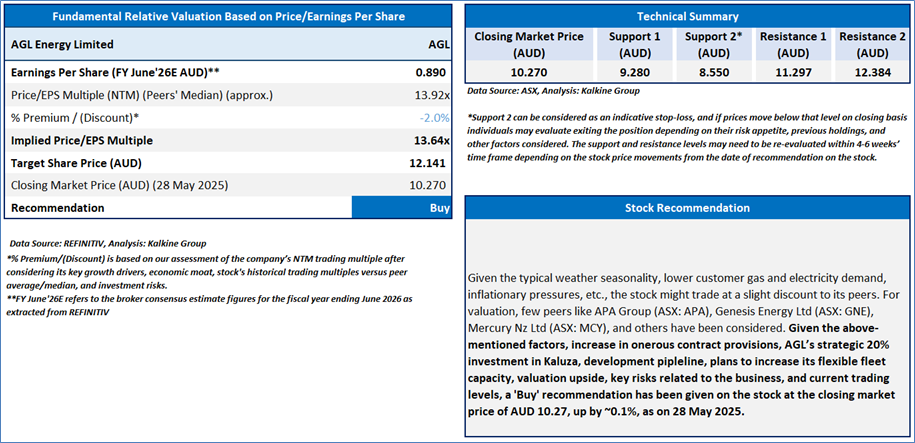The image size is (915, 443).
Task: Click the Stock Recommendation header bar
Action: (687, 208)
